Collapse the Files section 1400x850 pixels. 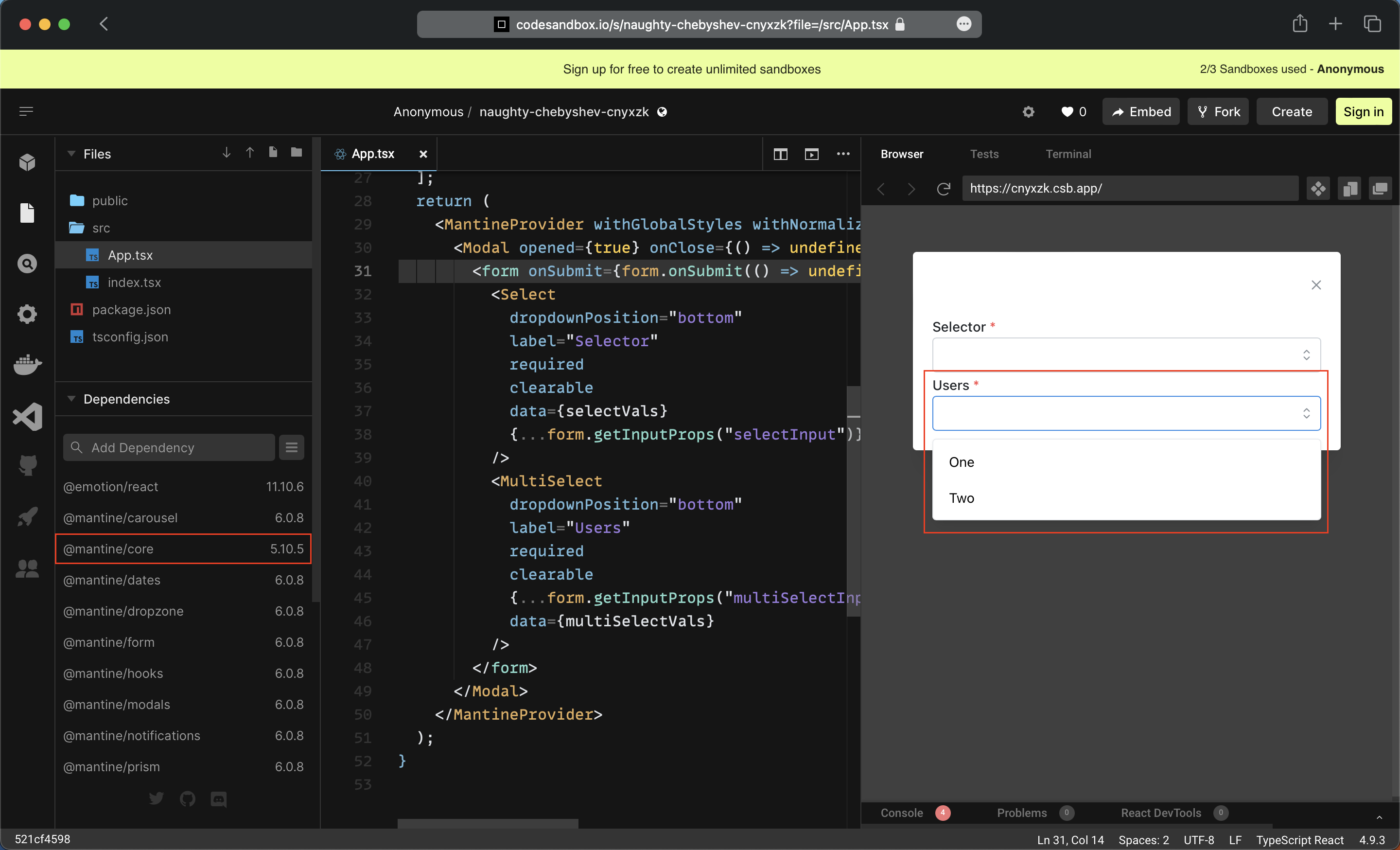tap(72, 153)
